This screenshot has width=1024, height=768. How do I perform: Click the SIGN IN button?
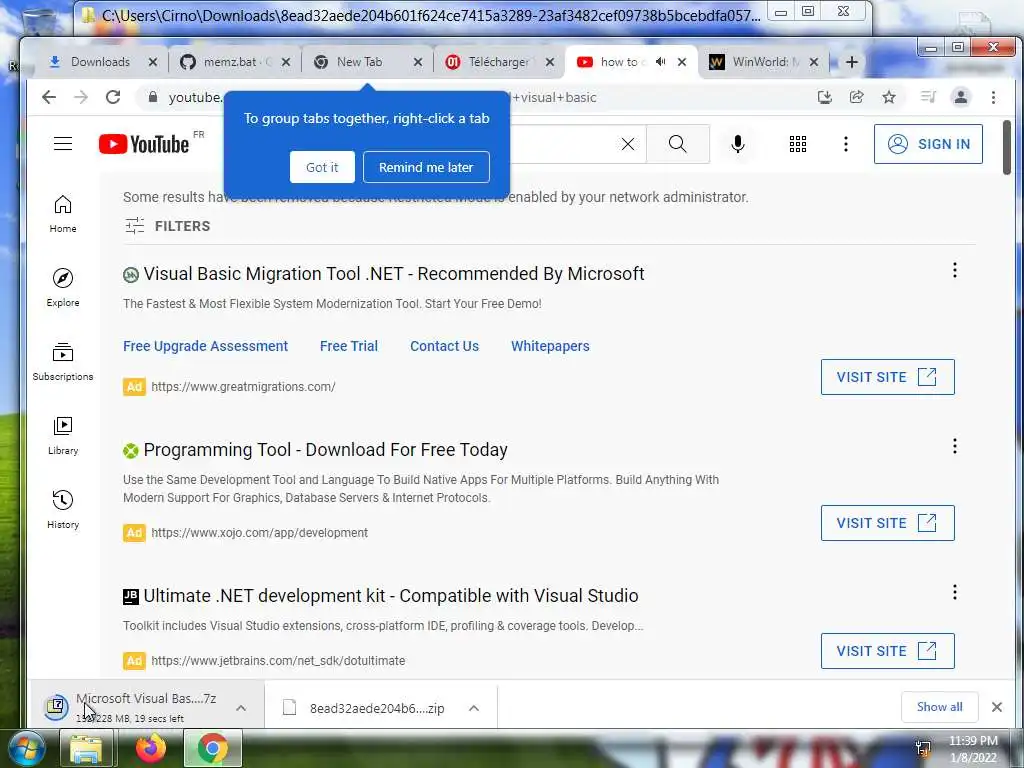point(928,144)
